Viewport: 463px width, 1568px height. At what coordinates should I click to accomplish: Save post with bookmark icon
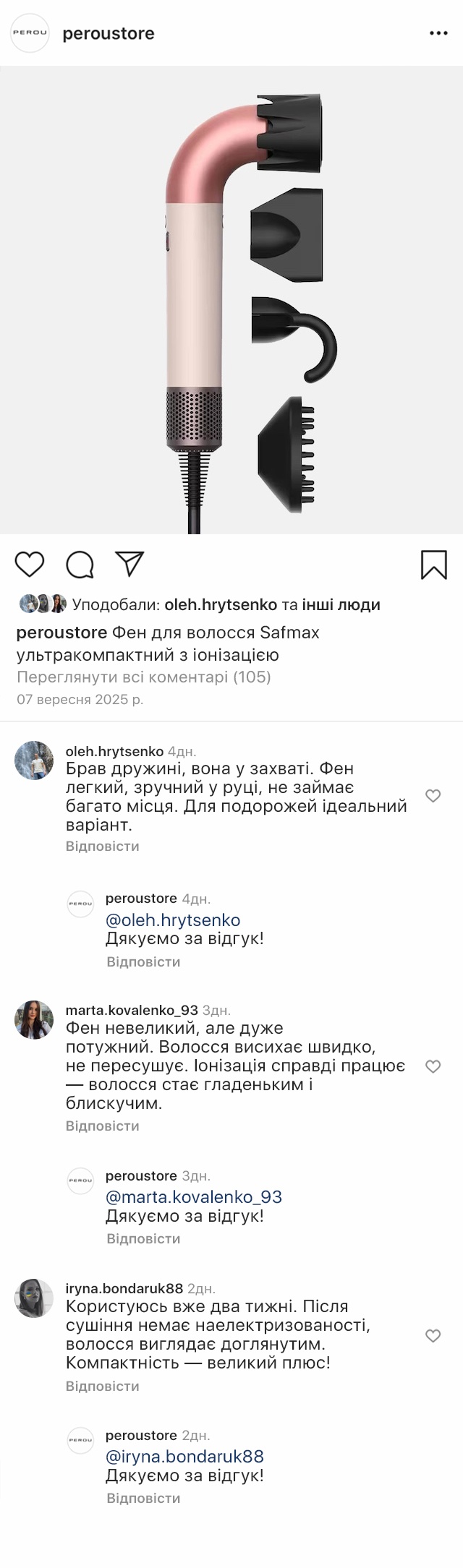click(x=433, y=565)
